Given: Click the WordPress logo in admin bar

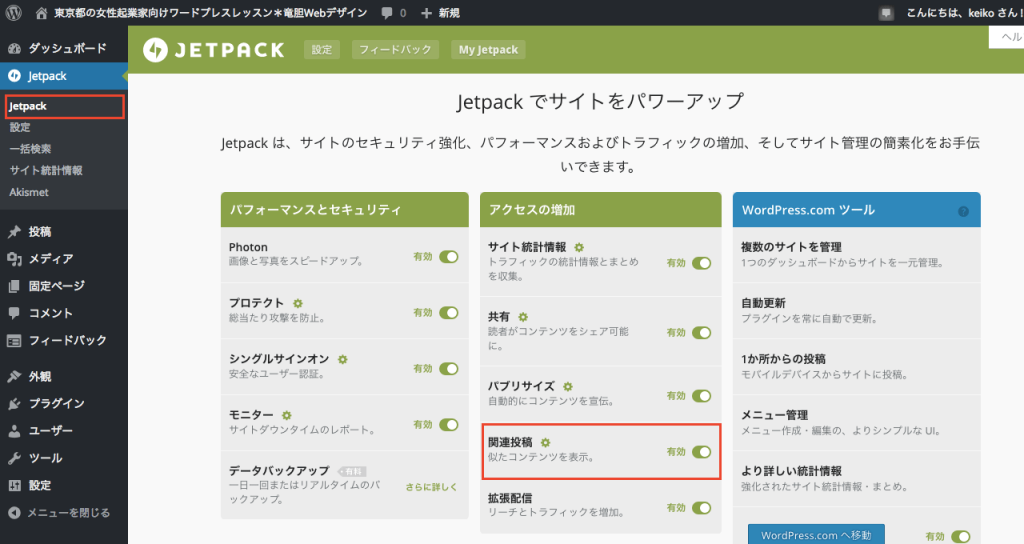Looking at the screenshot, I should pos(13,12).
